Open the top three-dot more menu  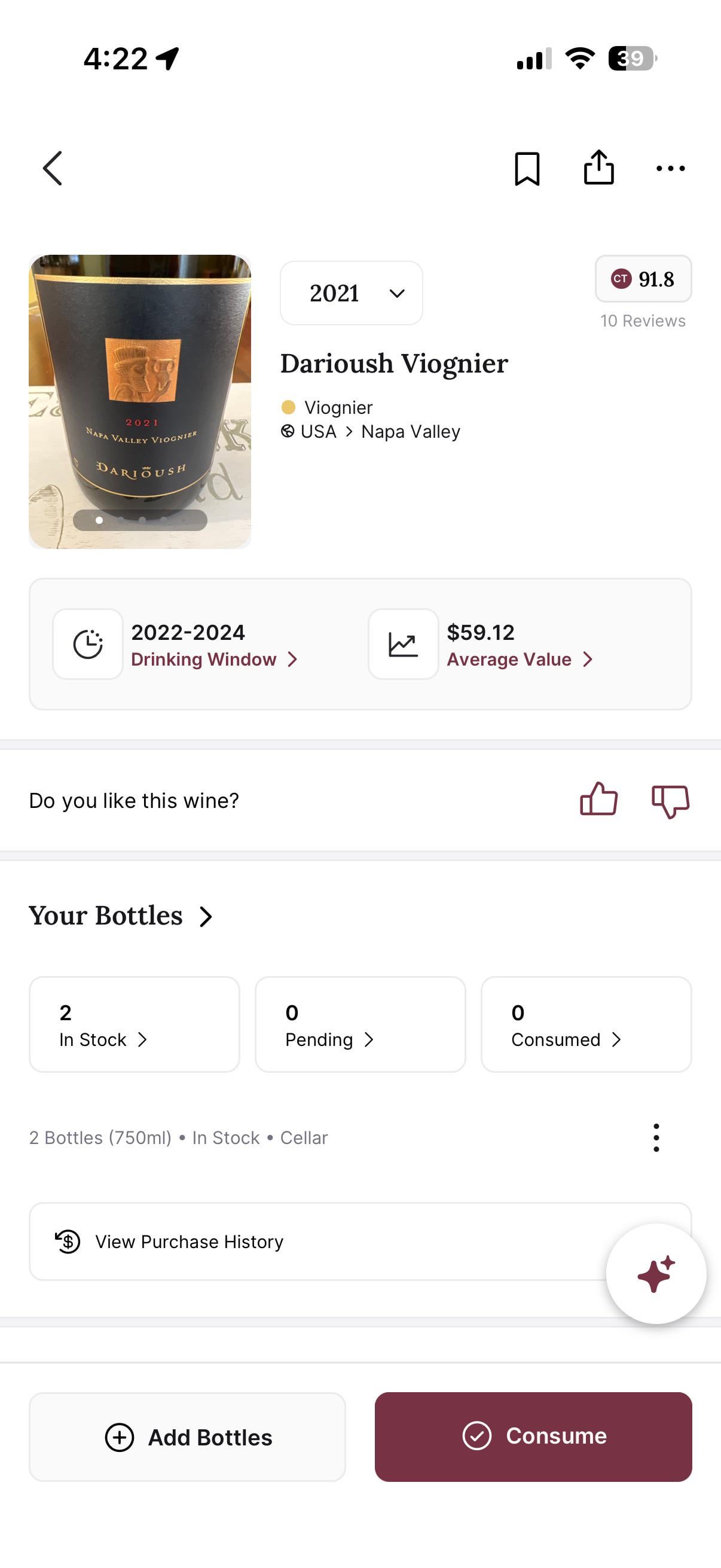coord(670,169)
